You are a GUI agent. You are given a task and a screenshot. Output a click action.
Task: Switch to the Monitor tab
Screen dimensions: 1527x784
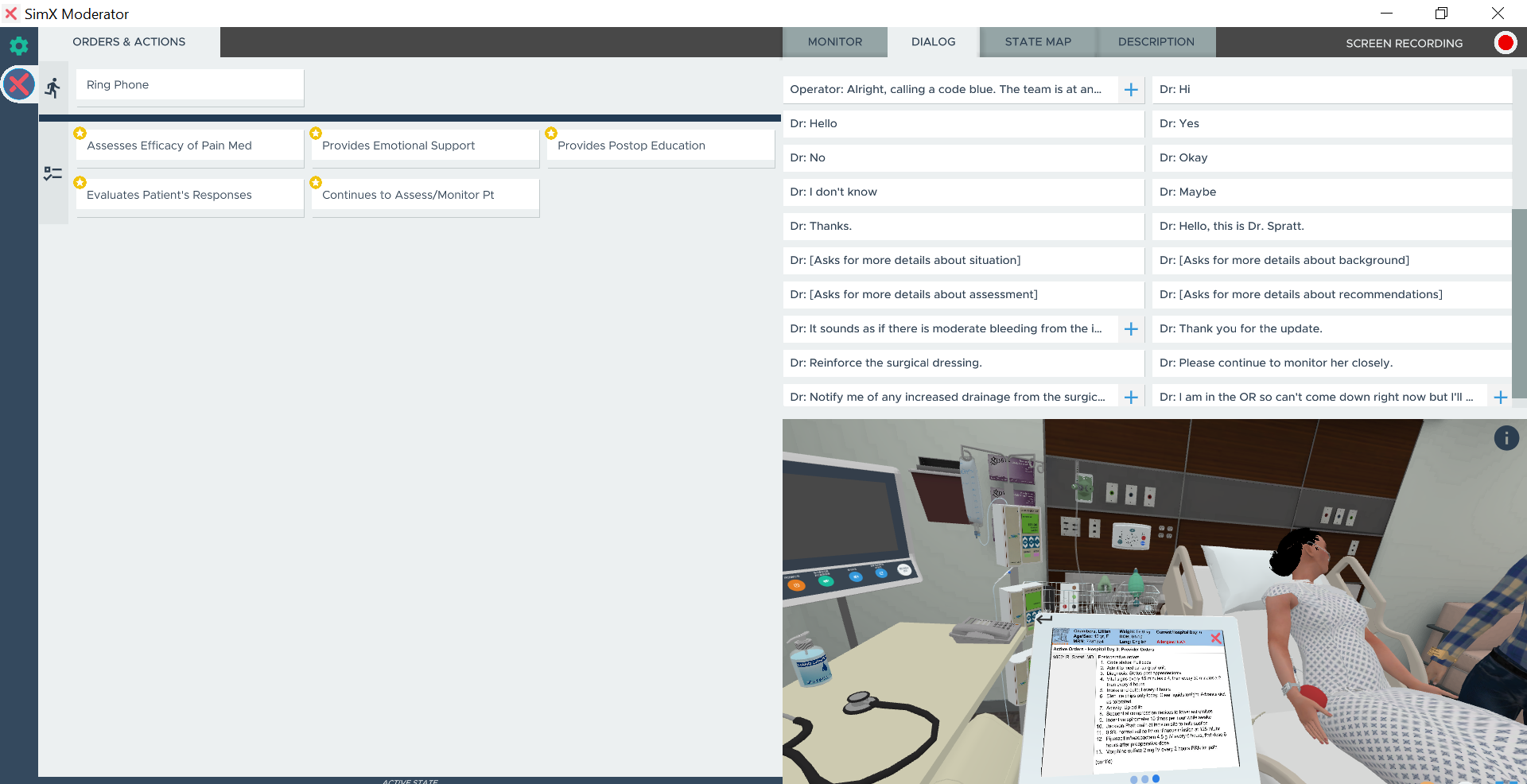(834, 42)
